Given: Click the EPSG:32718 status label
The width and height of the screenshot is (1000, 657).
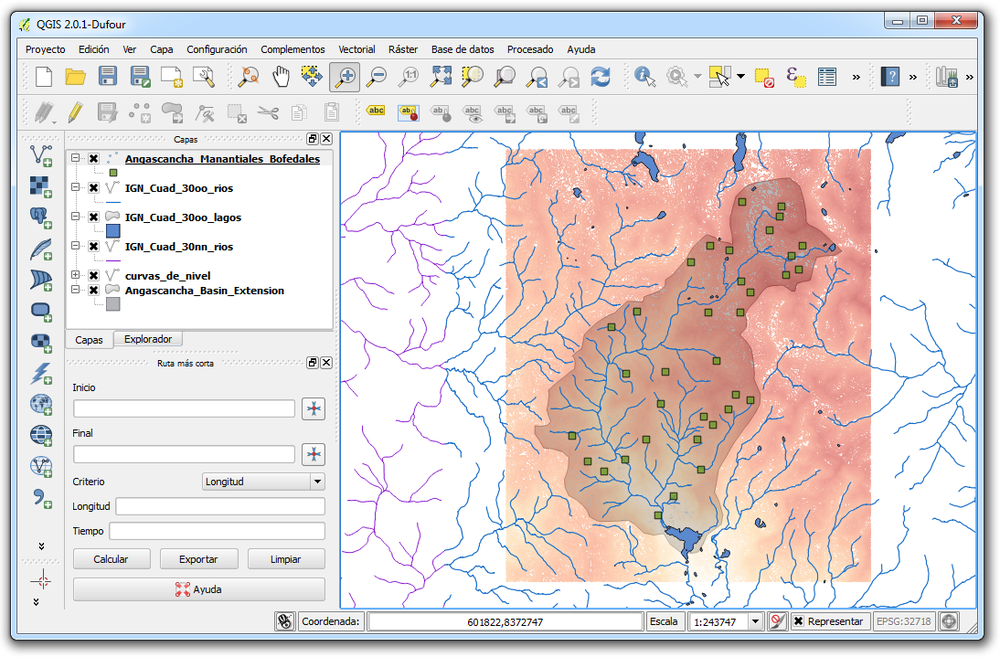Looking at the screenshot, I should (904, 621).
